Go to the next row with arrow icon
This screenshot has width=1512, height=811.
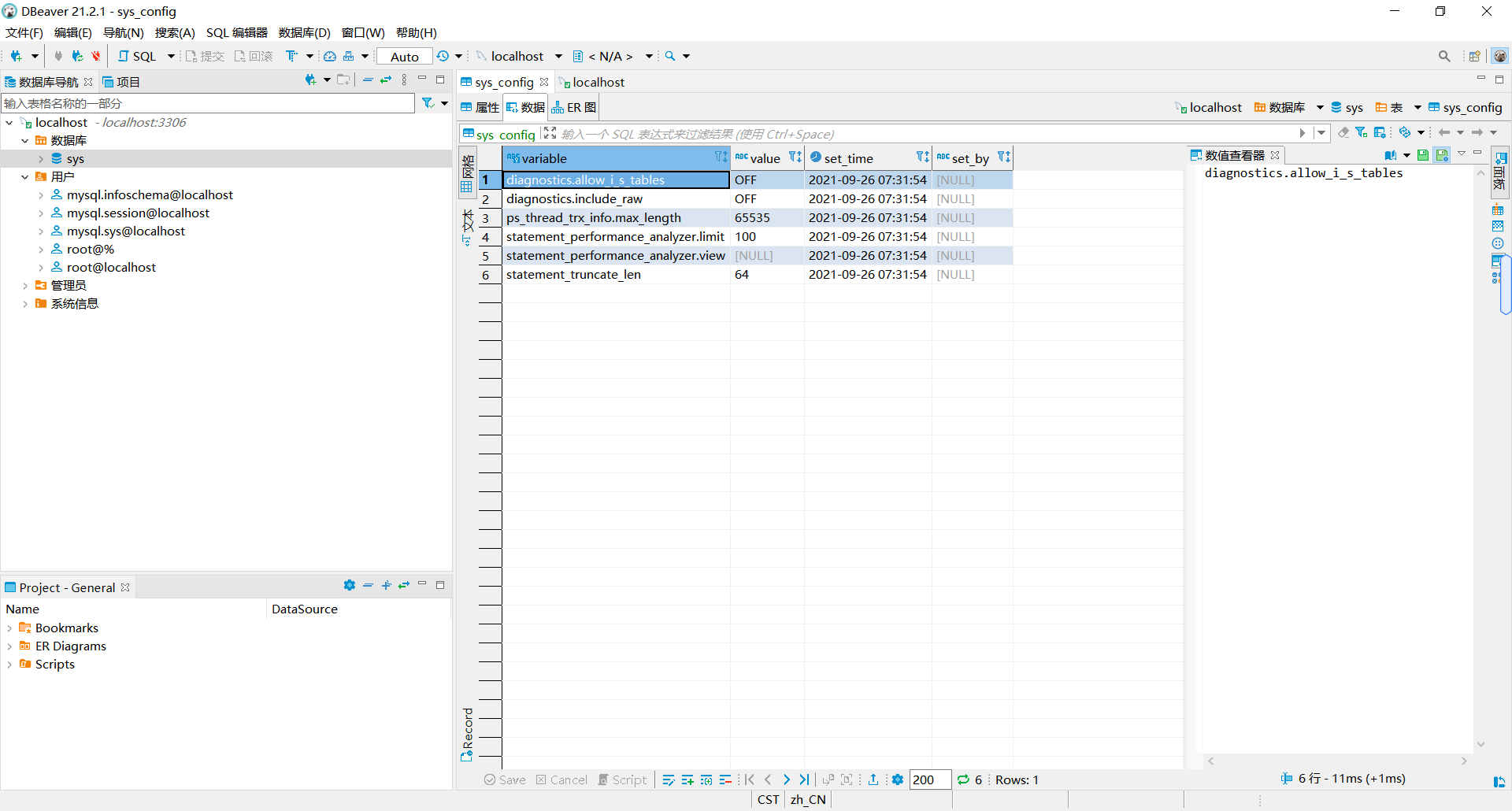click(x=786, y=780)
